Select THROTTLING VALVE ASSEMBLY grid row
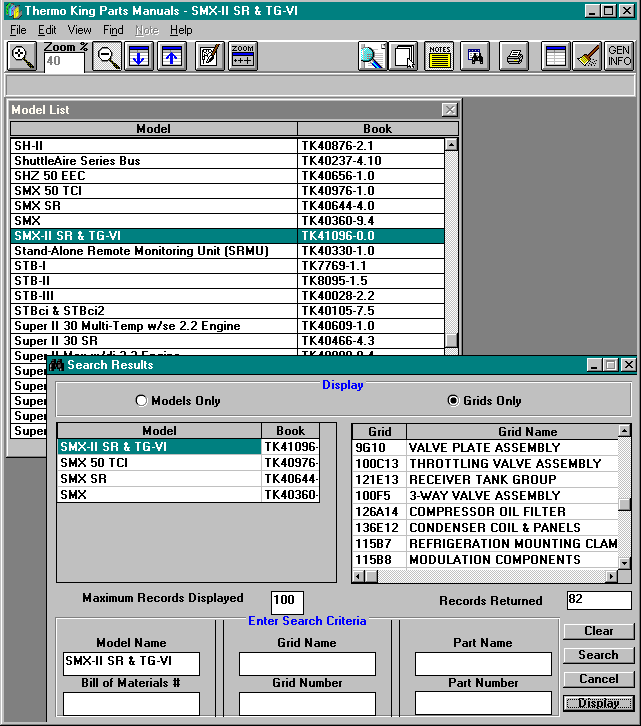This screenshot has width=641, height=726. pyautogui.click(x=485, y=464)
